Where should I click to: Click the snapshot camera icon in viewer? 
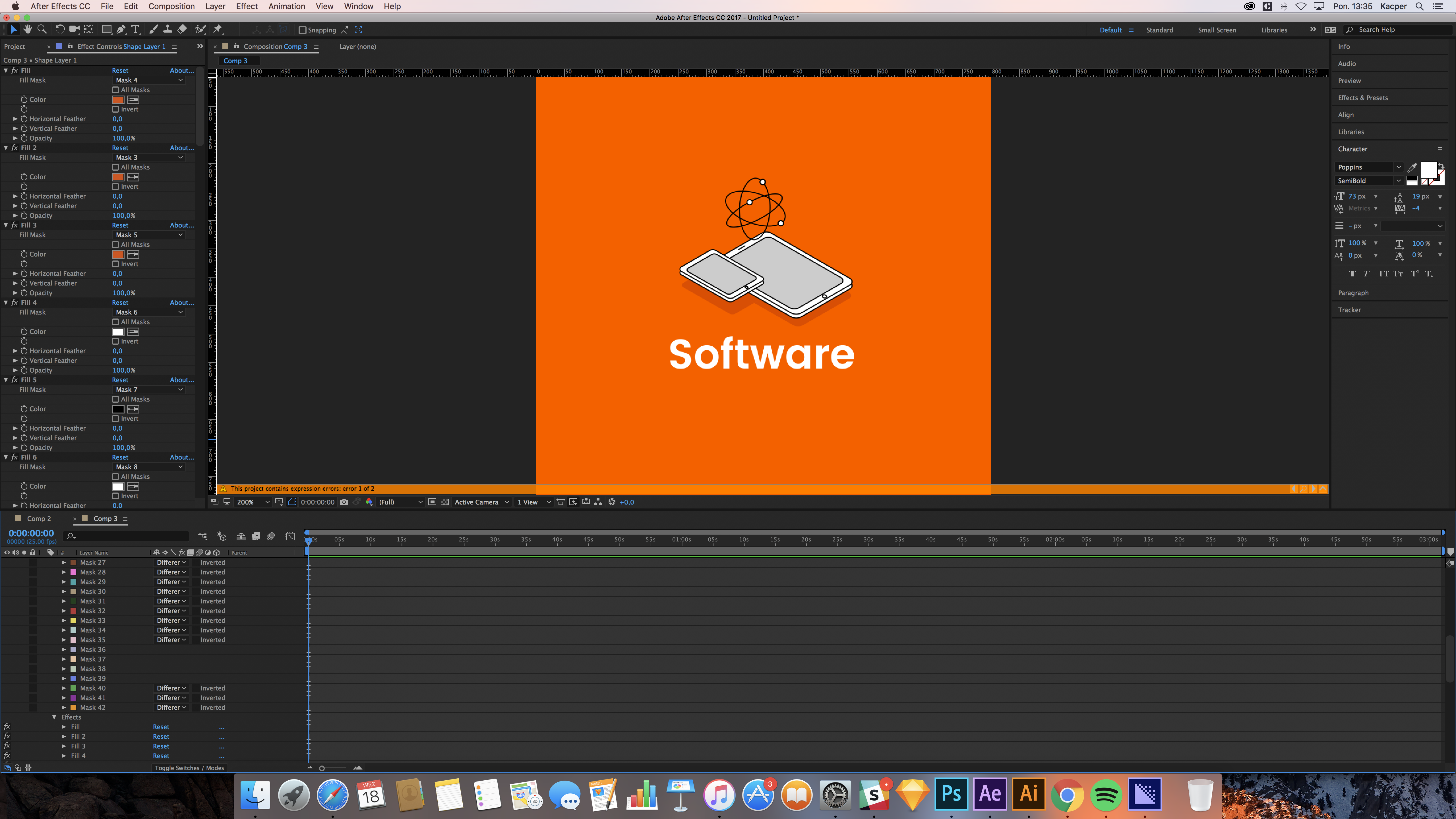point(344,502)
